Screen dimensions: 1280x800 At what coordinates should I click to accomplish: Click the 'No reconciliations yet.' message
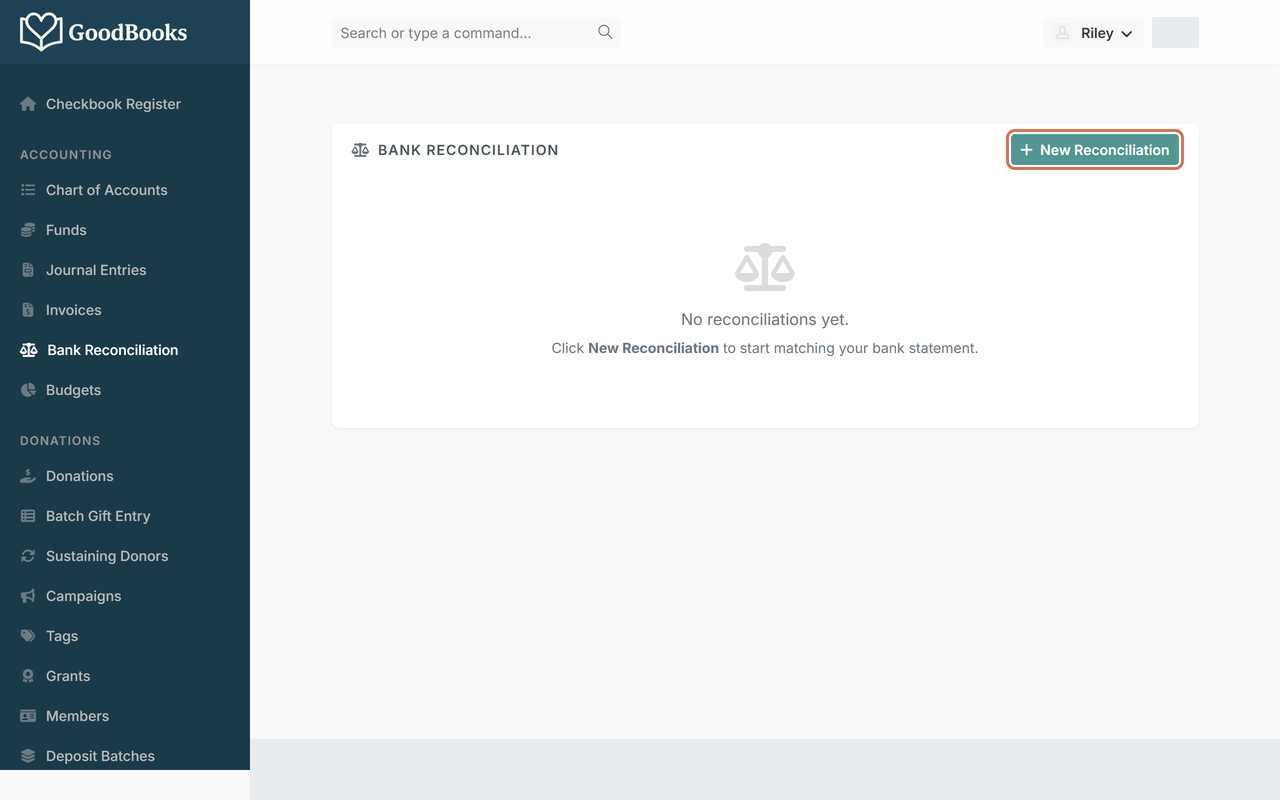765,320
